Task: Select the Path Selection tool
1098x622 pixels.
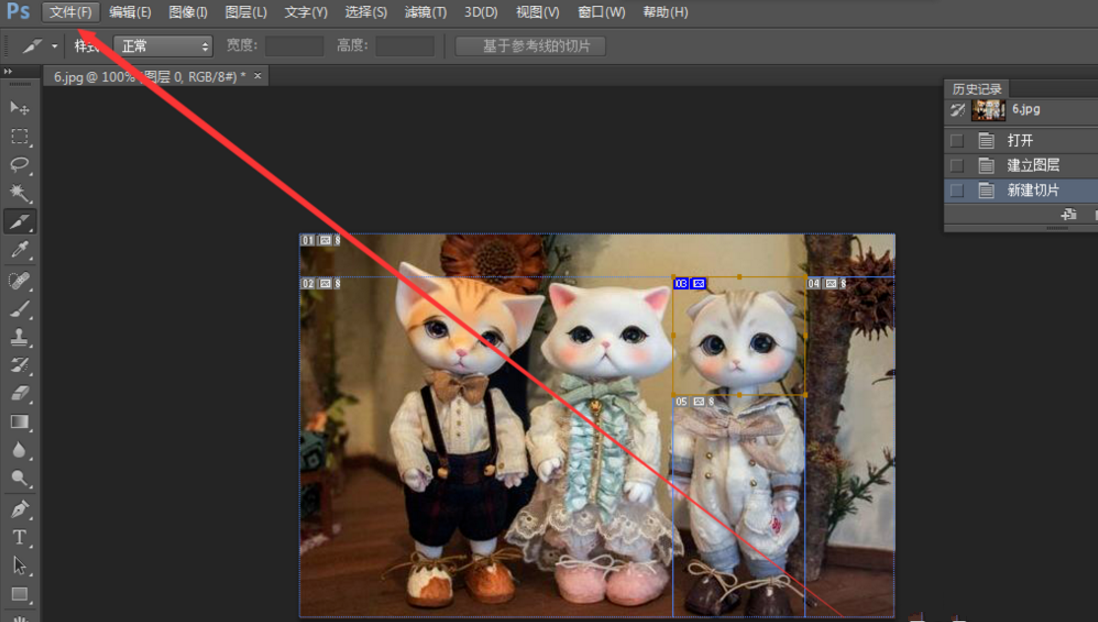Action: pos(19,565)
